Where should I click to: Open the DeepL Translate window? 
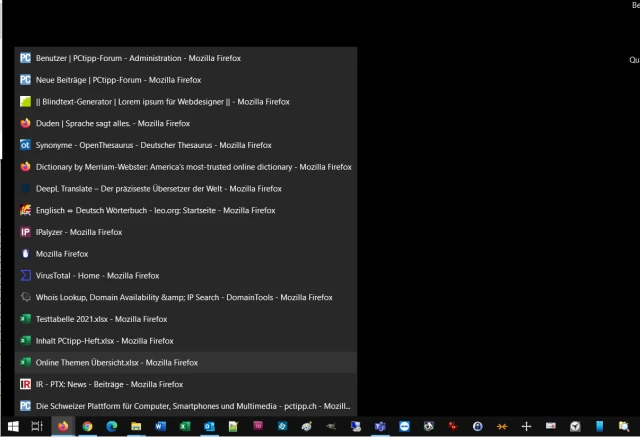coord(158,188)
